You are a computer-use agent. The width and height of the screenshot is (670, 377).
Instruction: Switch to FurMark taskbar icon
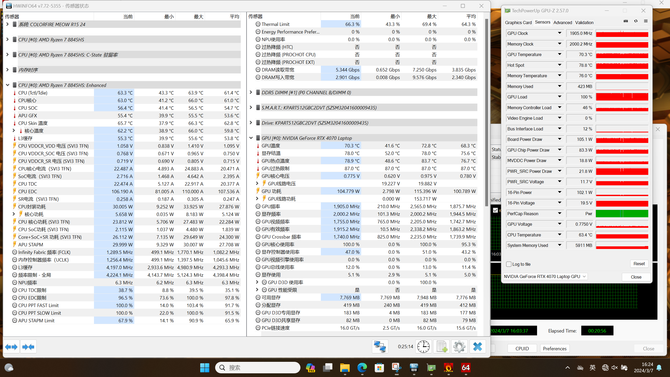click(x=448, y=368)
